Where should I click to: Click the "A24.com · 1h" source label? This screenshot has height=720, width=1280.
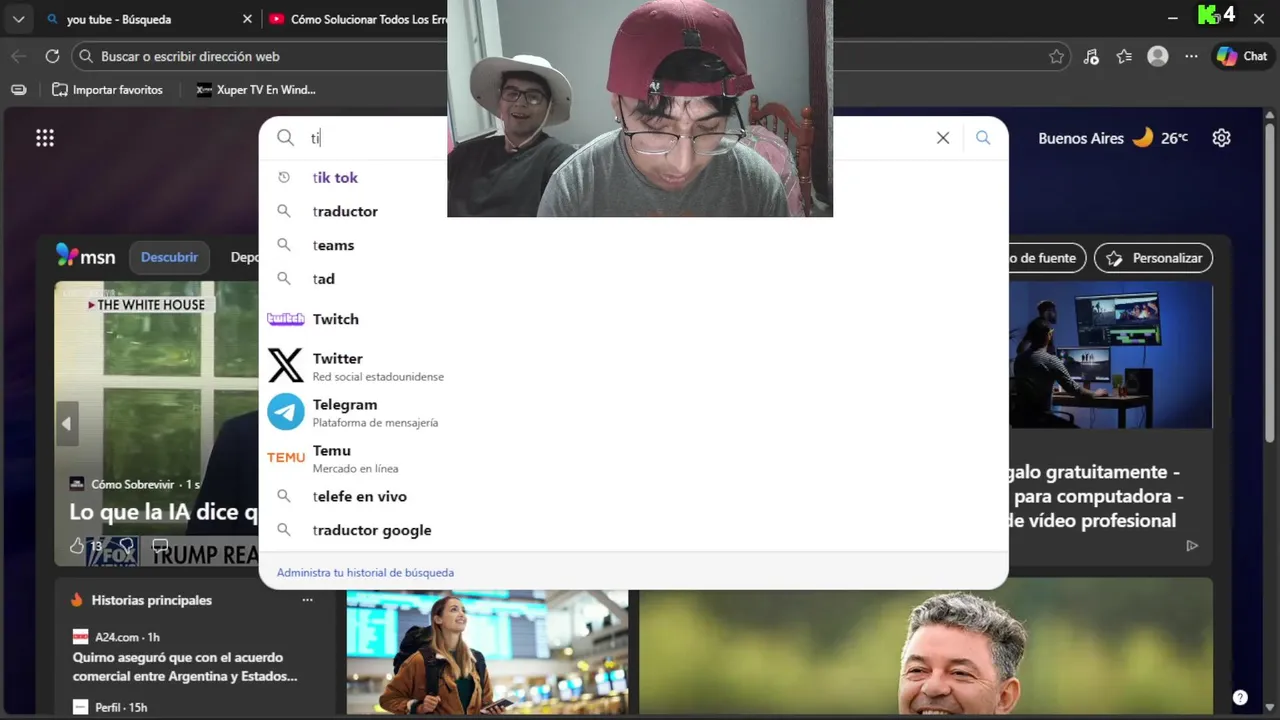pos(127,637)
